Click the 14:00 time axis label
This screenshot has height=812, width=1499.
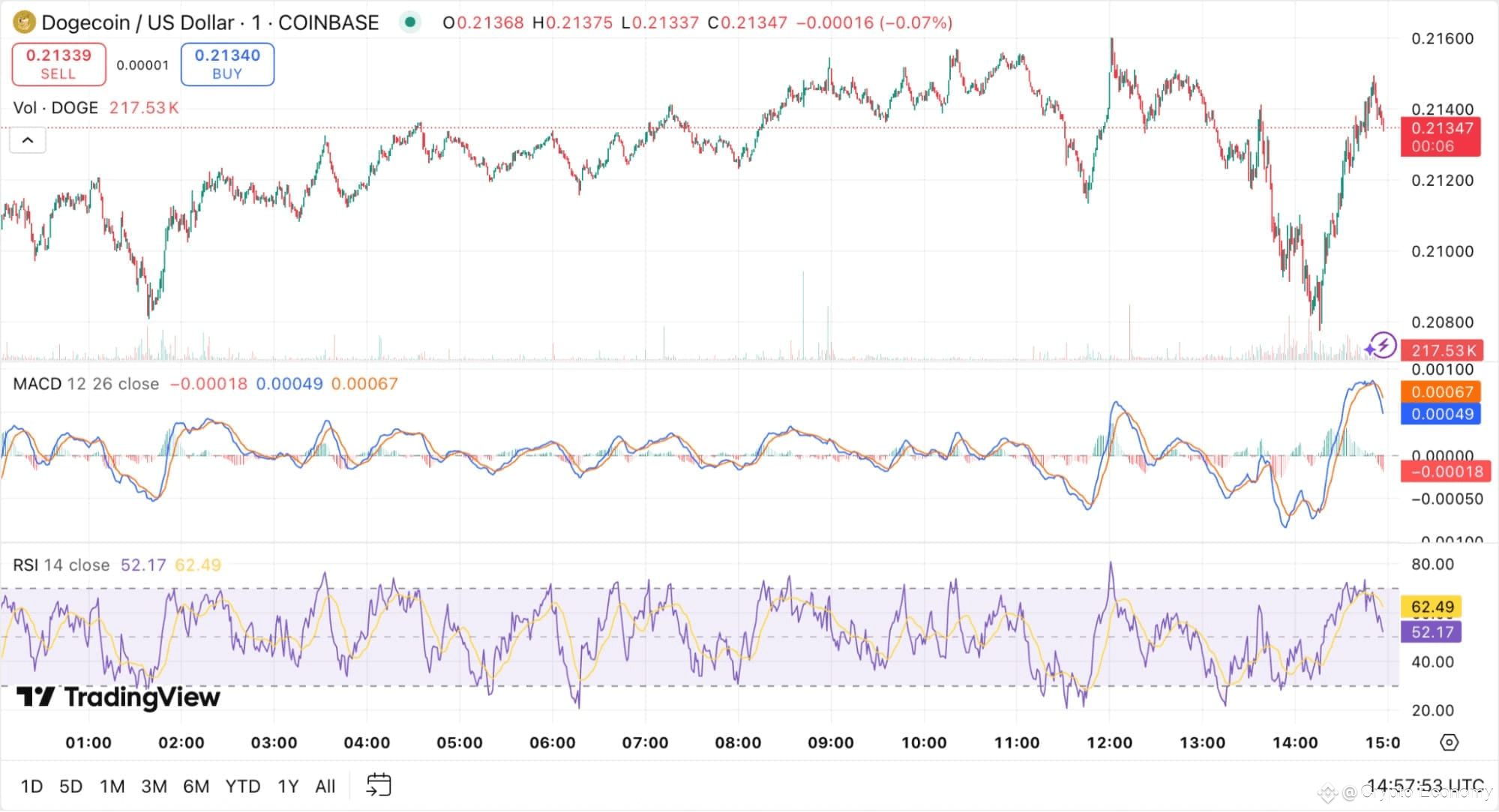point(1295,742)
